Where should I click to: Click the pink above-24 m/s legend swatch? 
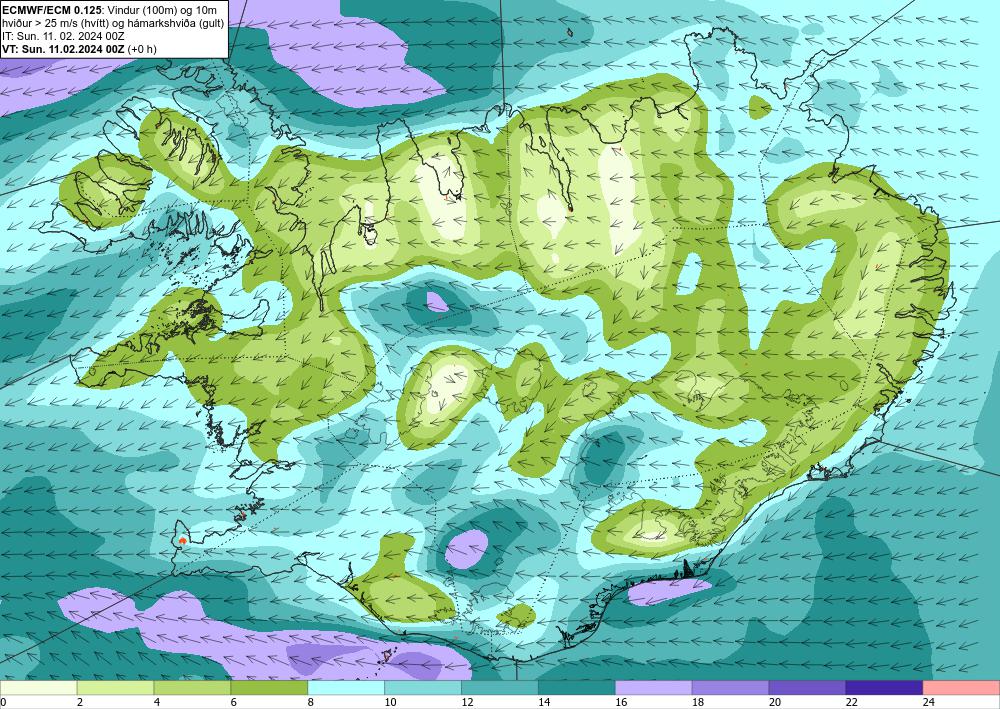tap(961, 688)
